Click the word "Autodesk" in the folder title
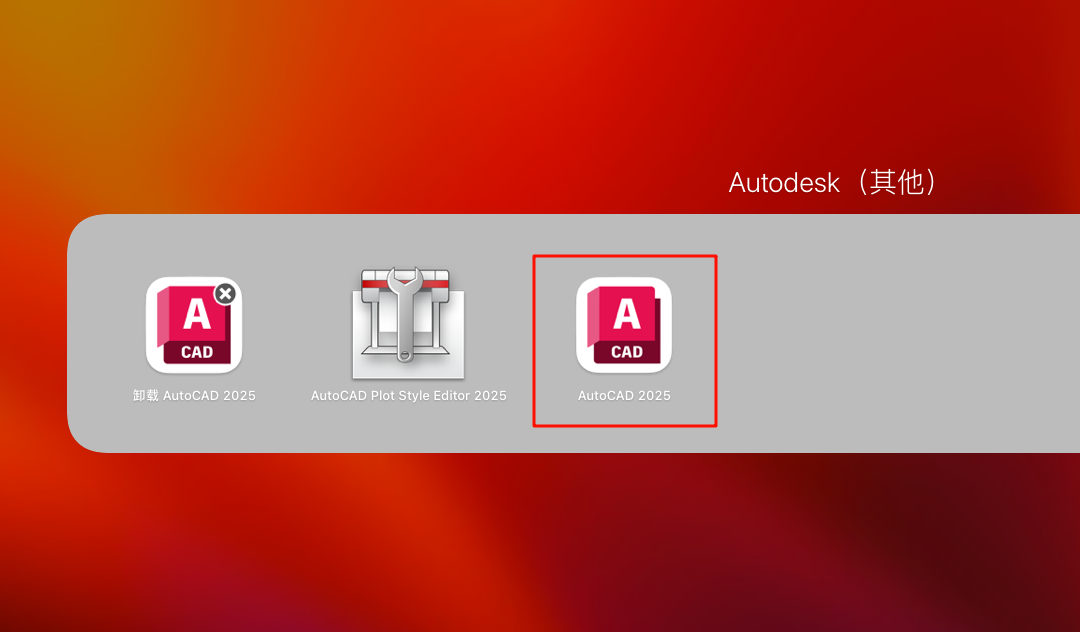1080x632 pixels. [x=784, y=183]
